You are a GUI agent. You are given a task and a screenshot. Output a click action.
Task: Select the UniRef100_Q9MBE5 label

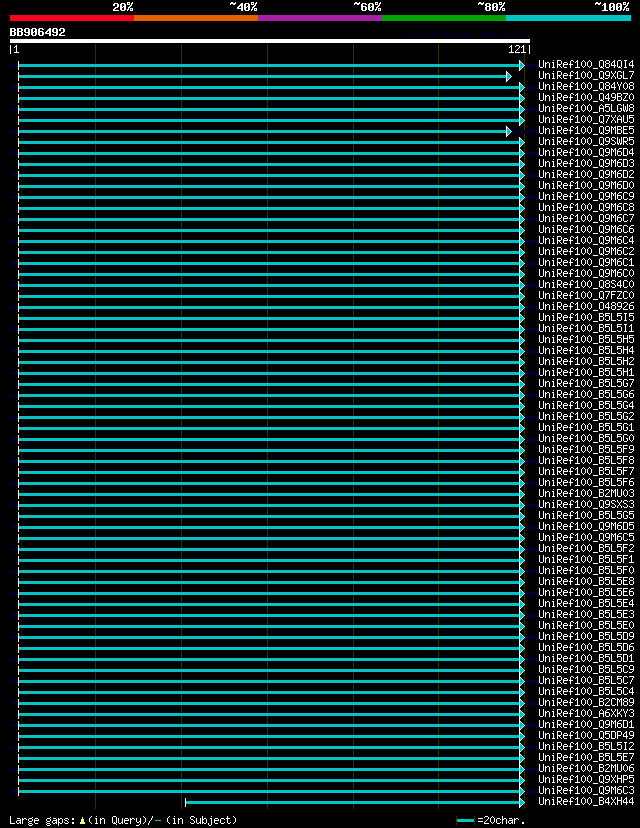click(586, 130)
